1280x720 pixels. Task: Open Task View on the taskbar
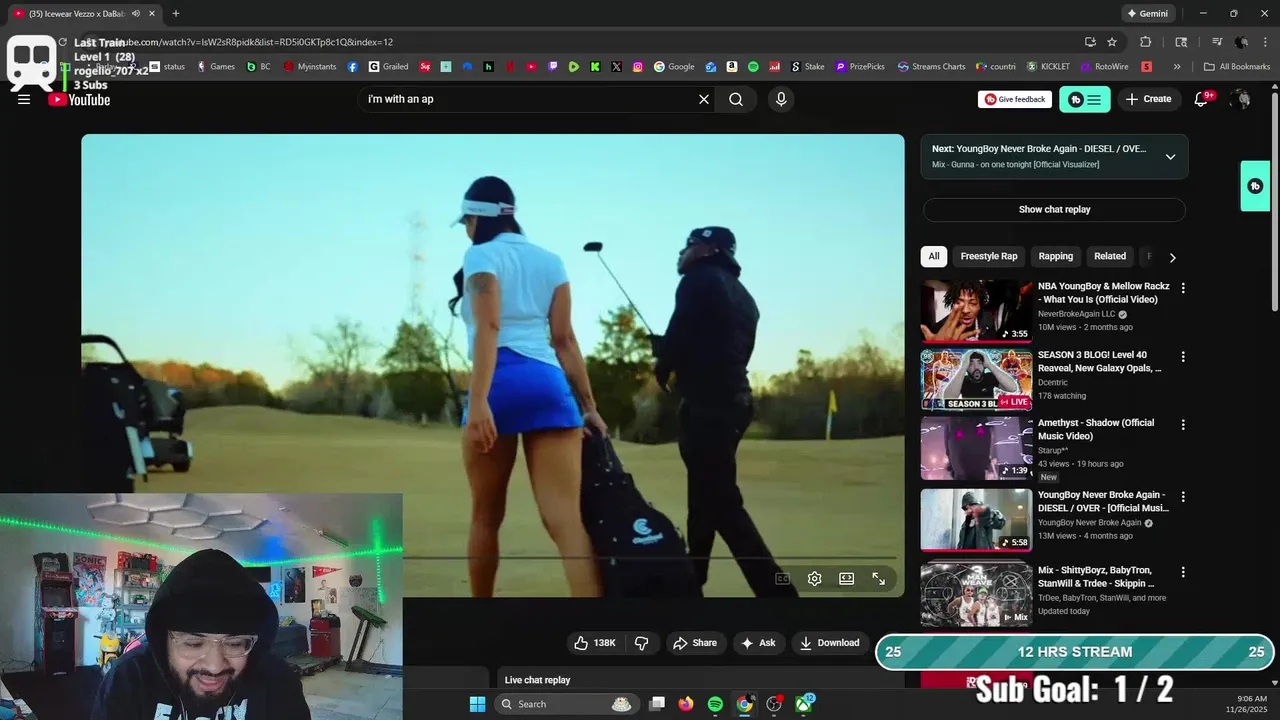pyautogui.click(x=657, y=704)
